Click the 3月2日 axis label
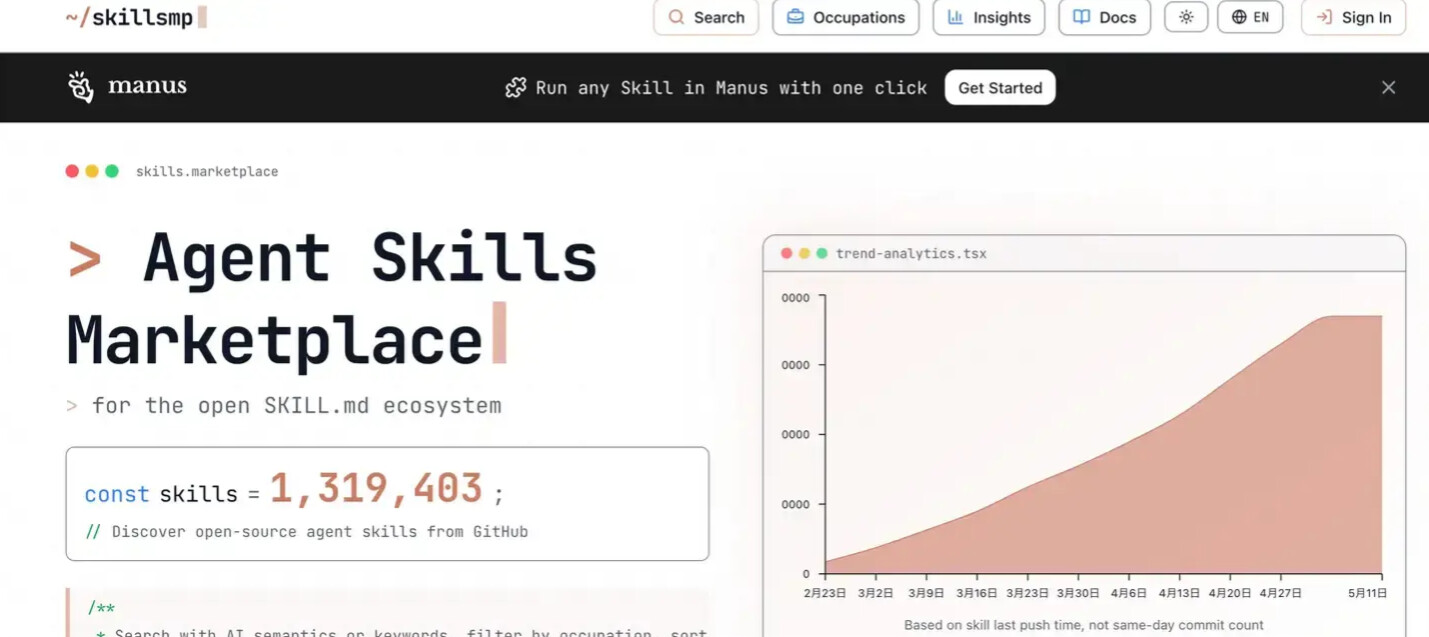 tap(875, 593)
